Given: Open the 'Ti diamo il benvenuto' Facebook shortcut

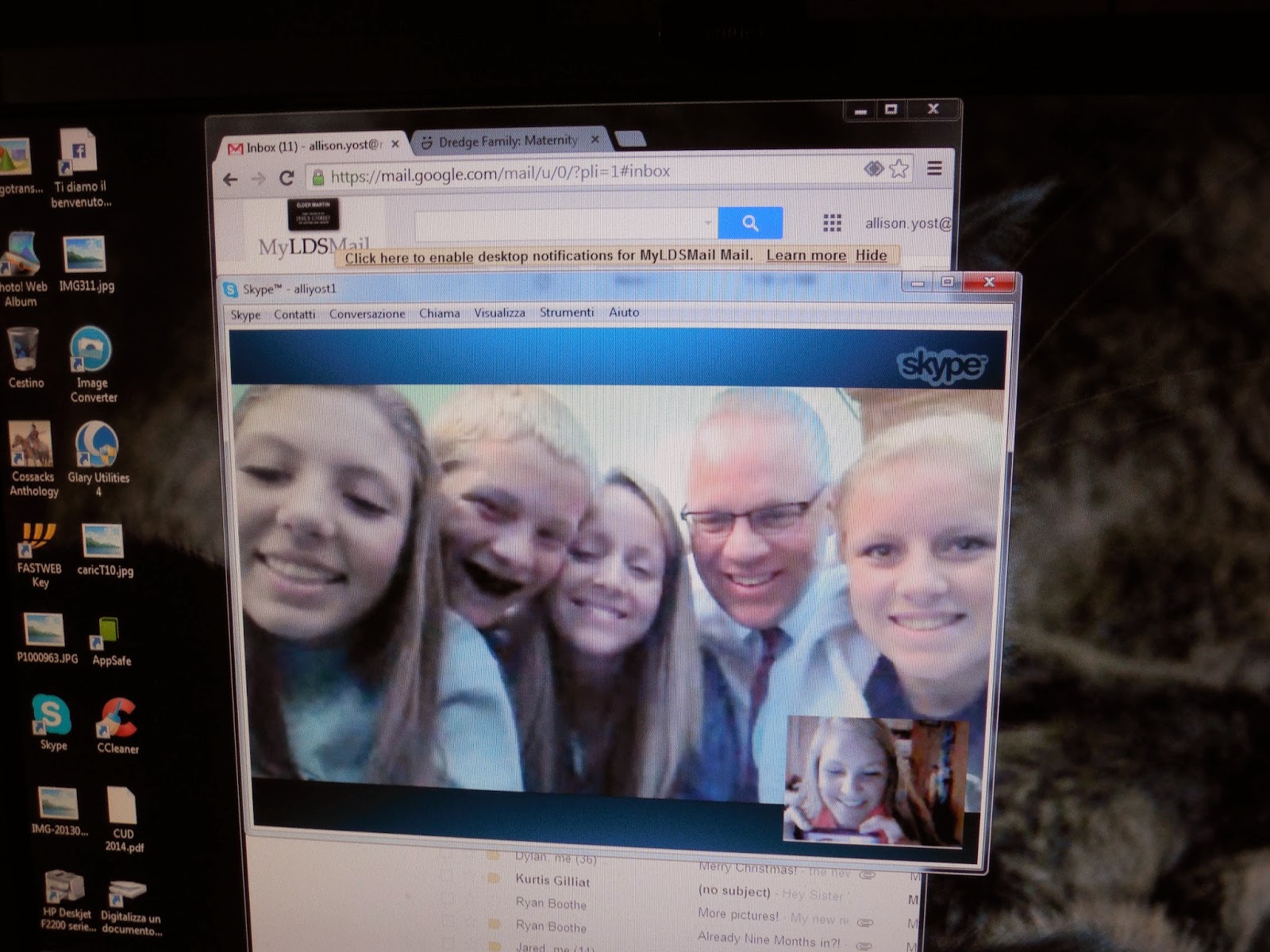Looking at the screenshot, I should pyautogui.click(x=80, y=168).
